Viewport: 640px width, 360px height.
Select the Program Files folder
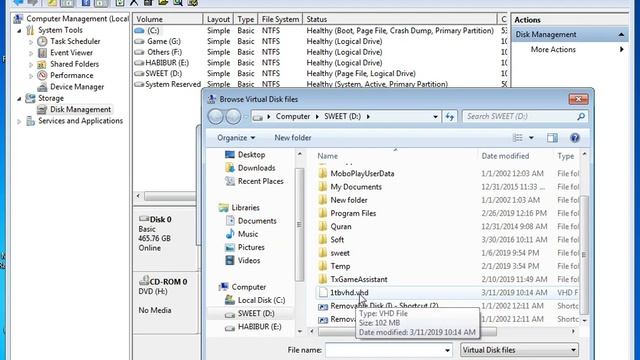[x=353, y=213]
